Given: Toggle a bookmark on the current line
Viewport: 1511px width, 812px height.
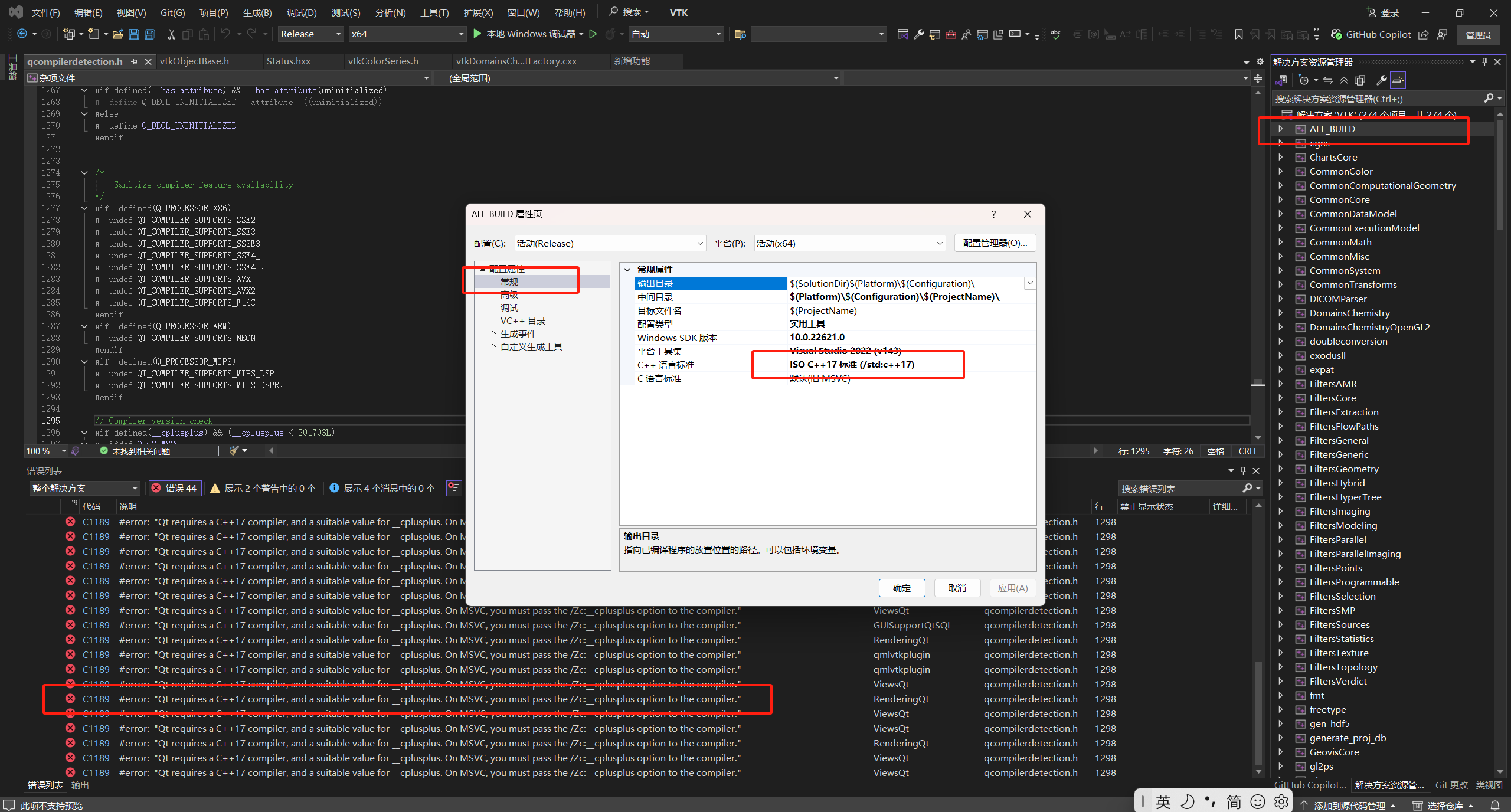Looking at the screenshot, I should coord(1239,34).
